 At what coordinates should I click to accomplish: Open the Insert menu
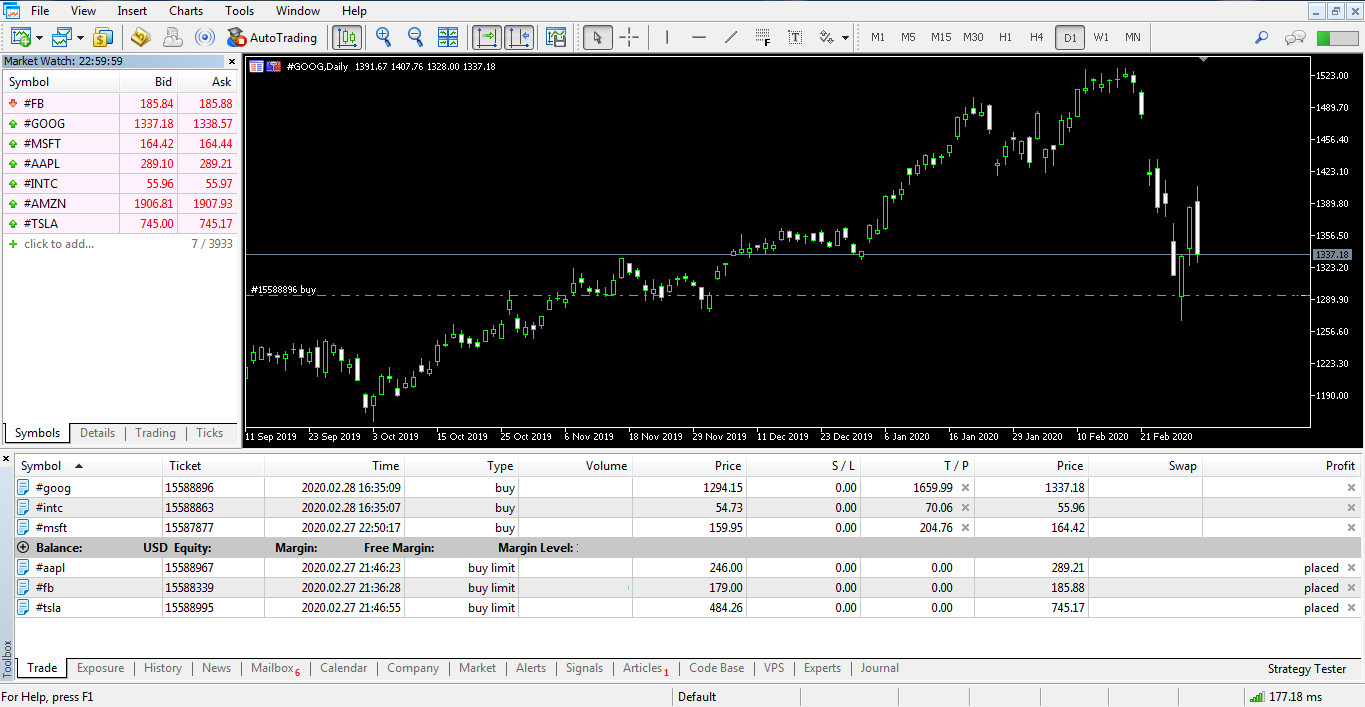point(132,11)
